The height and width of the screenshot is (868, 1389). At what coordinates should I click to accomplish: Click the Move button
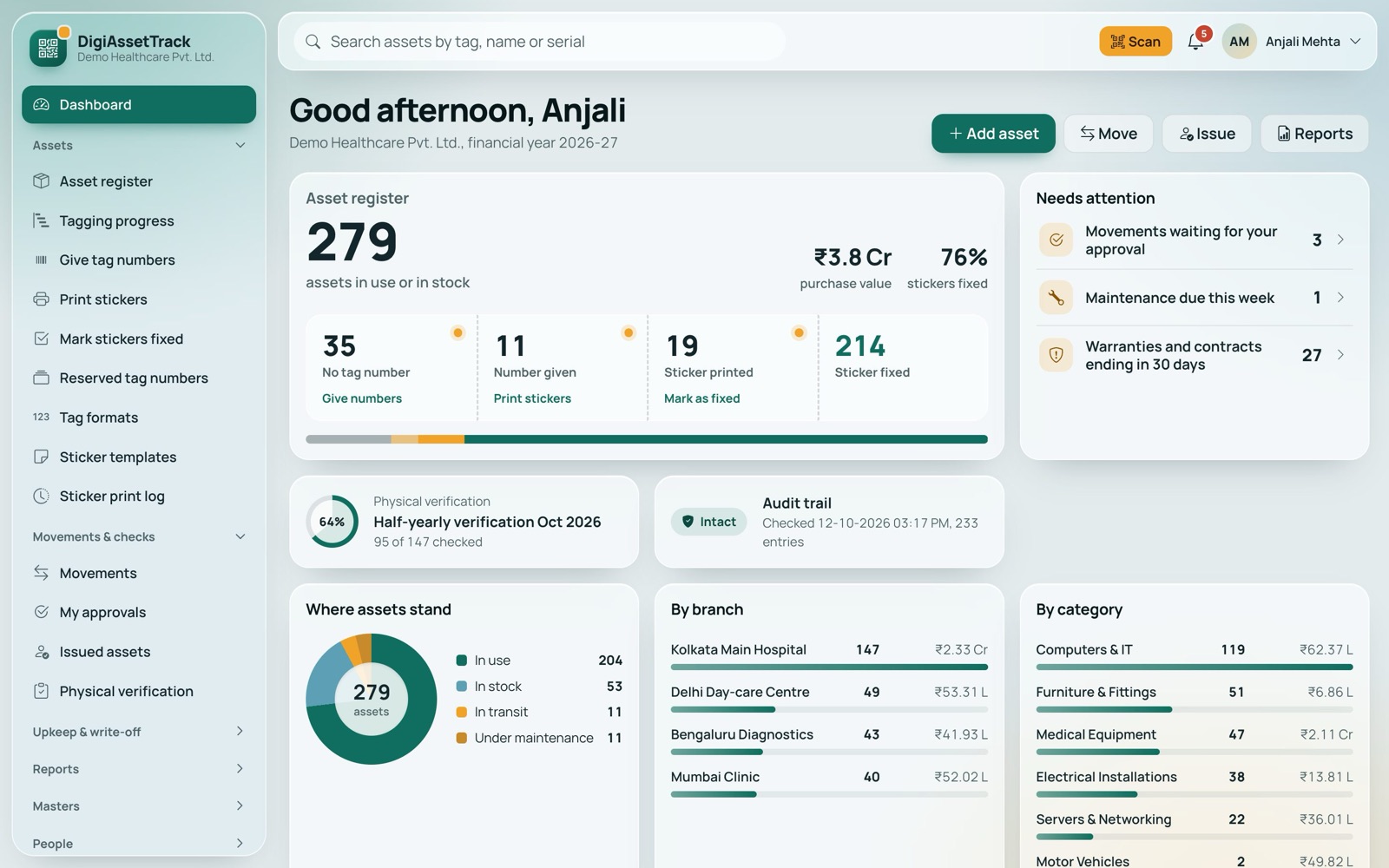pos(1109,134)
